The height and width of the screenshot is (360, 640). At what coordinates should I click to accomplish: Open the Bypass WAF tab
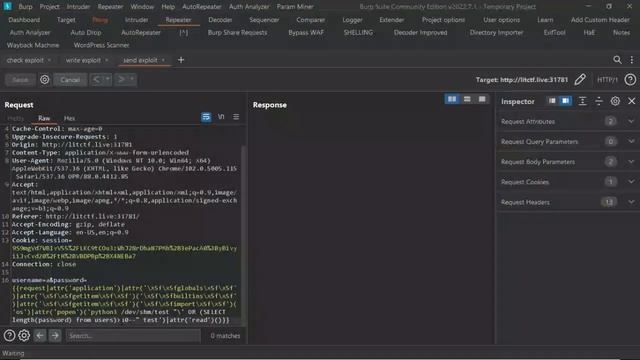[306, 33]
